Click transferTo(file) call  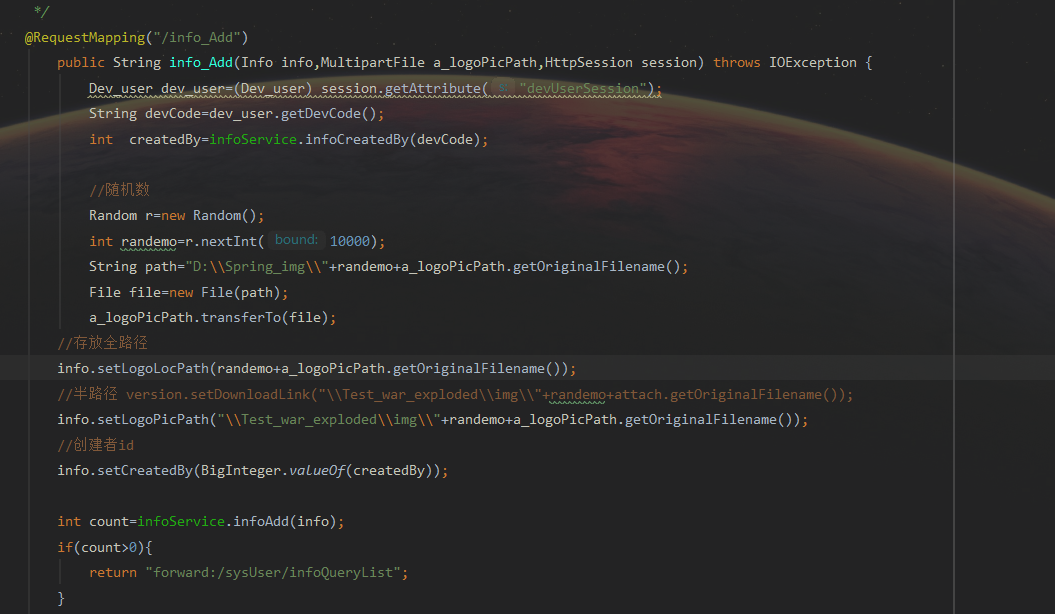coord(264,317)
